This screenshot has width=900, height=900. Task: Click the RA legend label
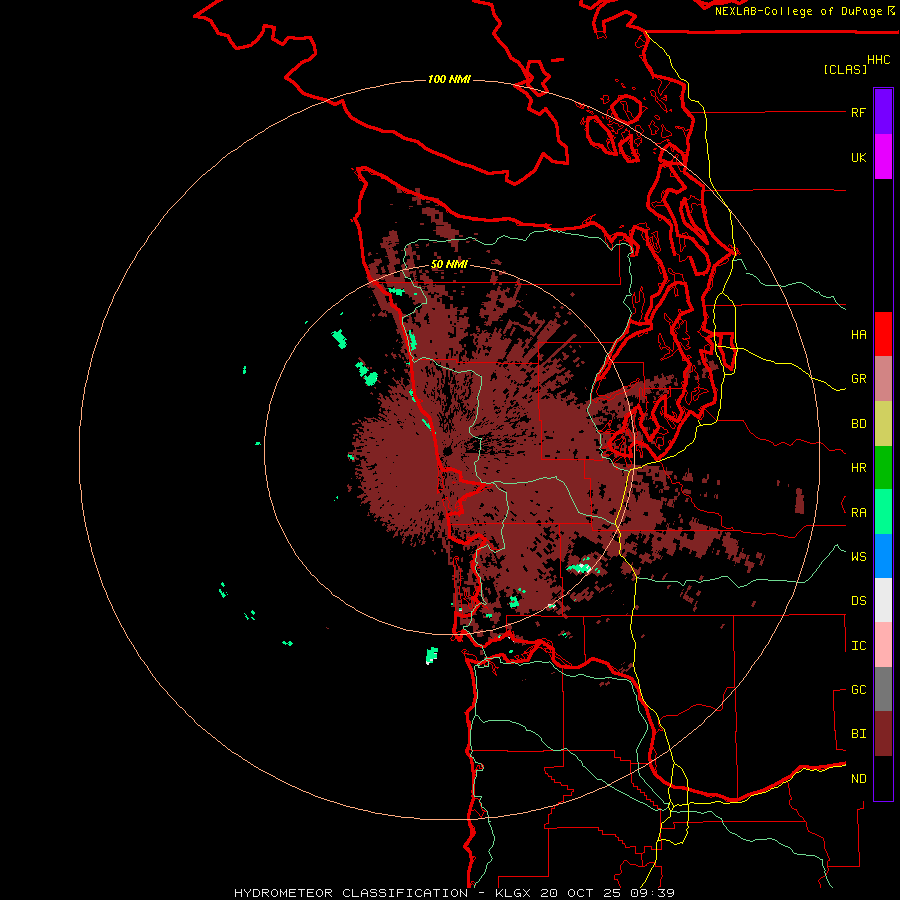[859, 513]
